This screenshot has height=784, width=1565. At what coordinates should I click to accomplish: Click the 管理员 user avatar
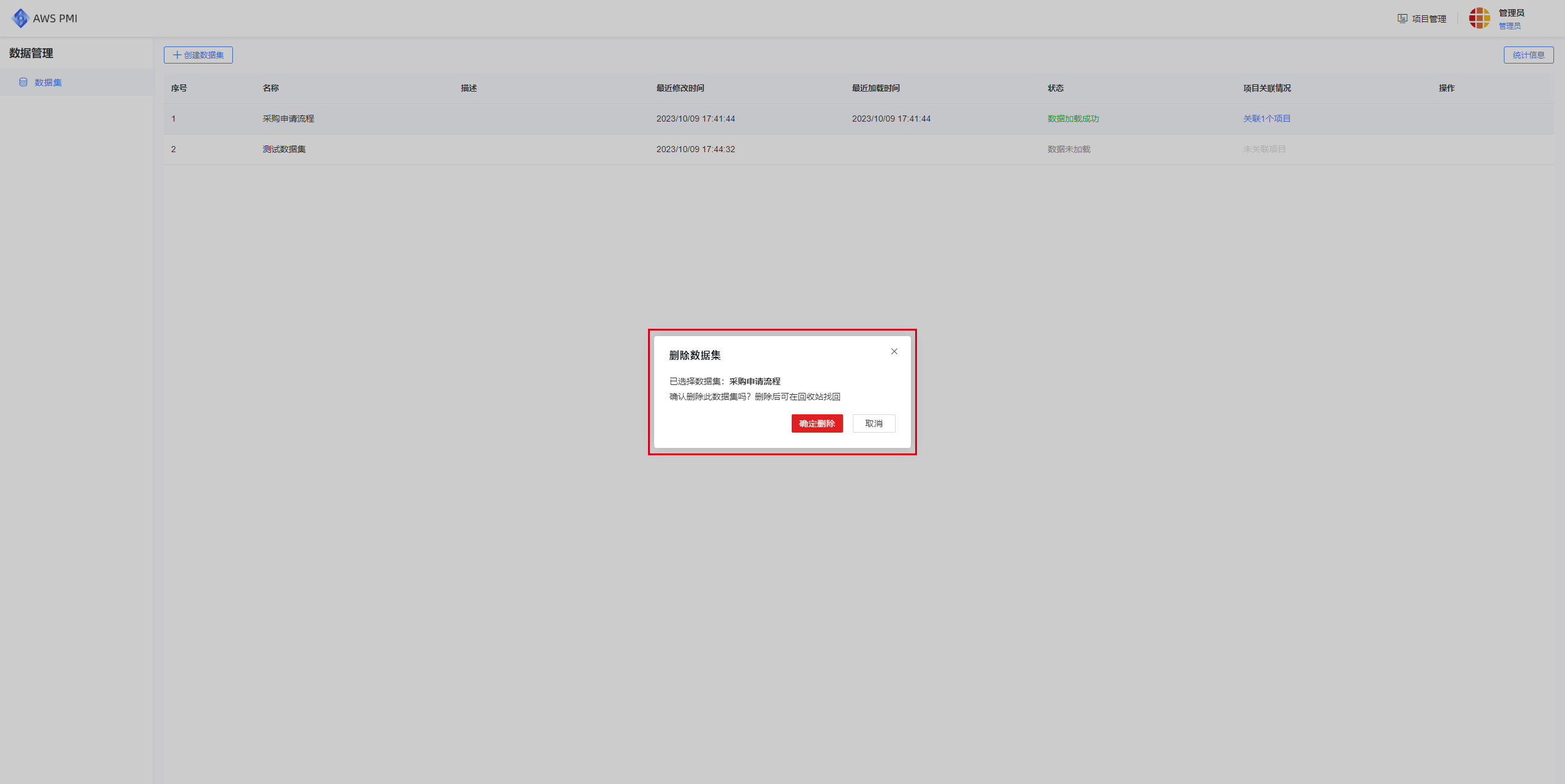(x=1479, y=18)
